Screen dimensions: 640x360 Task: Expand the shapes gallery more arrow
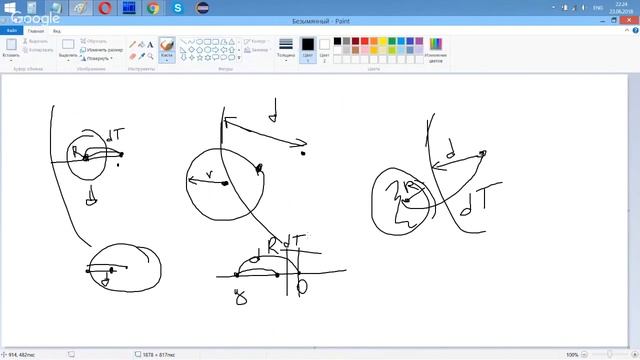239,58
